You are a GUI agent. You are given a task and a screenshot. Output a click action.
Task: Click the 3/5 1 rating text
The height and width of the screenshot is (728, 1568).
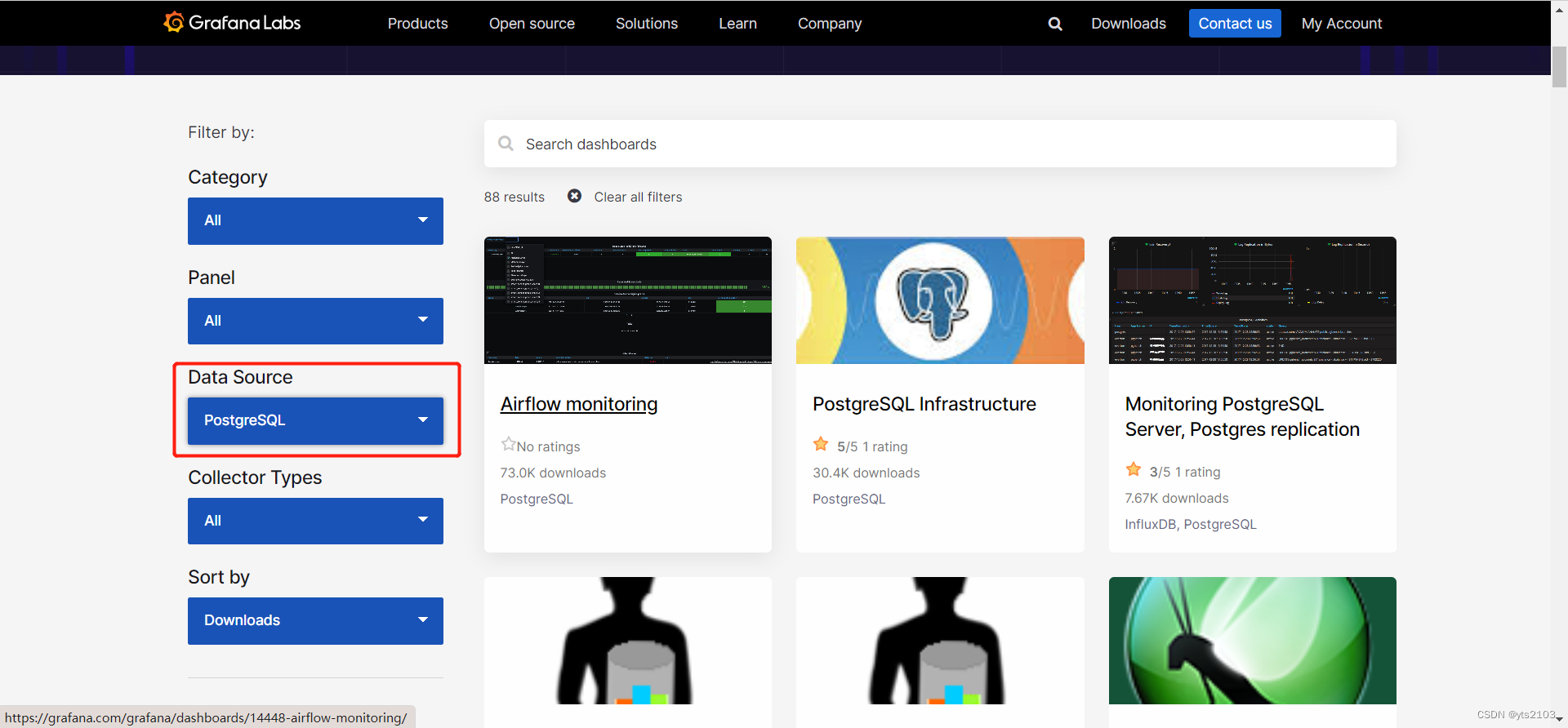[1185, 472]
